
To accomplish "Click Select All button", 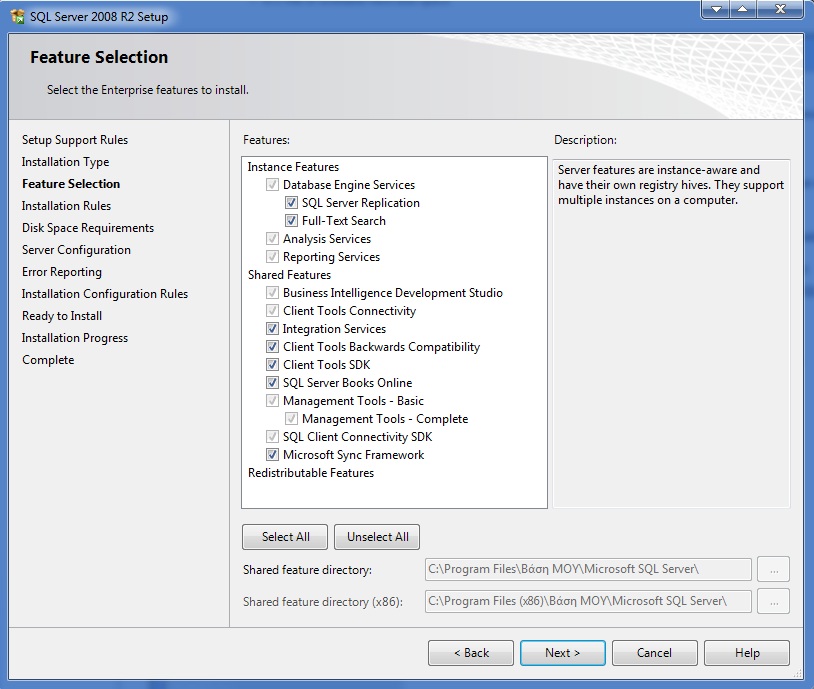I will pyautogui.click(x=285, y=537).
